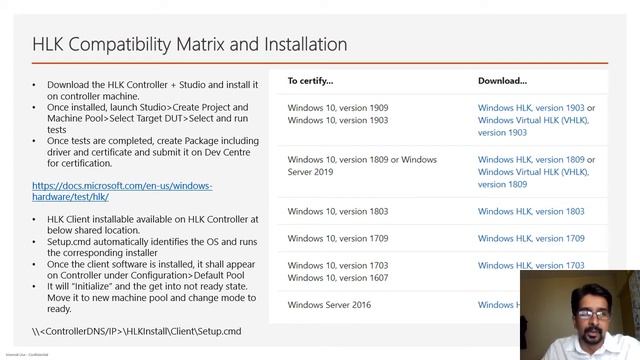Image resolution: width=640 pixels, height=360 pixels.
Task: Select the \\<ControllerDNS/IP>\HLKInstall\Client\Setup.cmd path text
Action: (x=137, y=331)
